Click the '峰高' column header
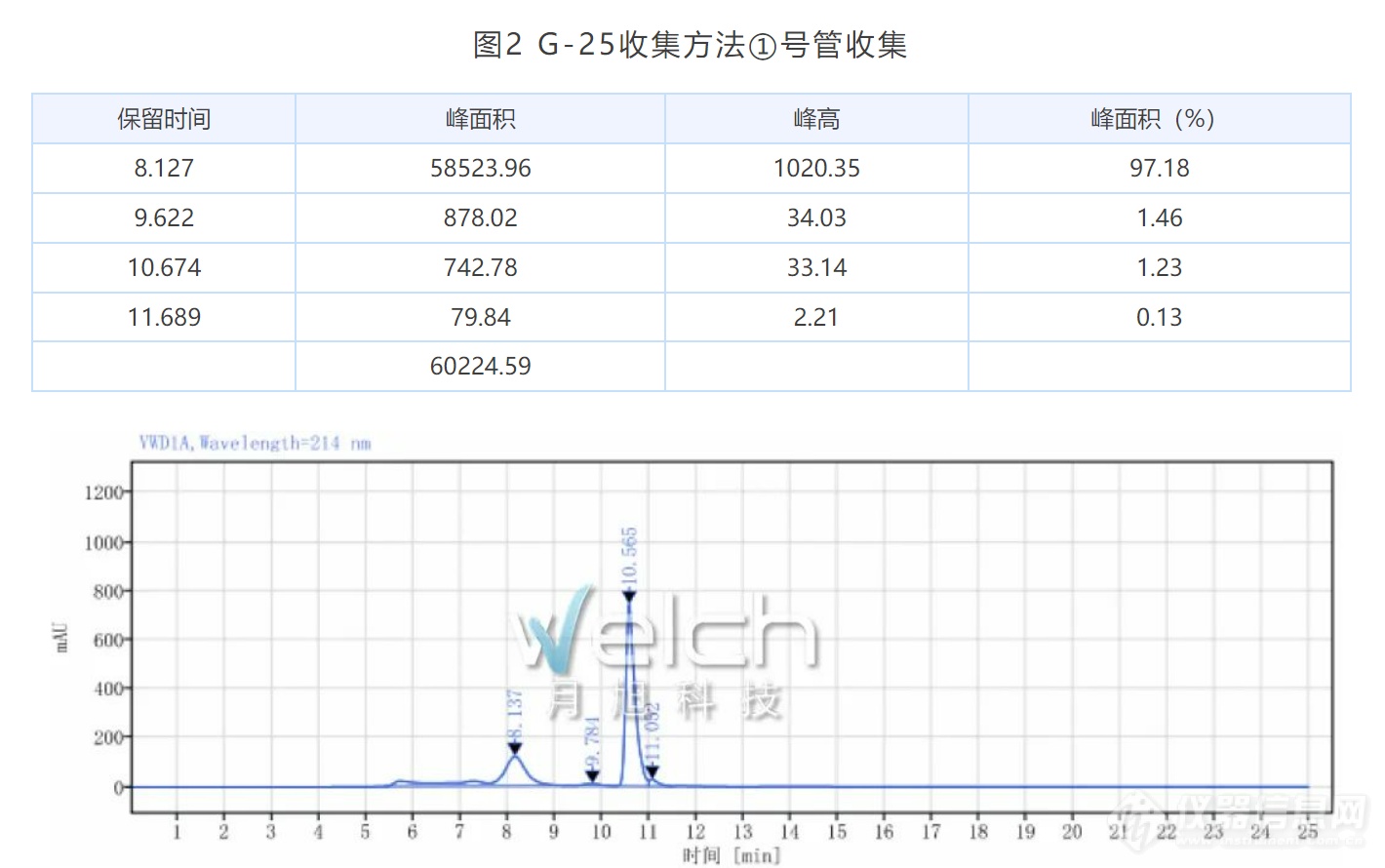Screen dimensions: 1385x868 (816, 119)
